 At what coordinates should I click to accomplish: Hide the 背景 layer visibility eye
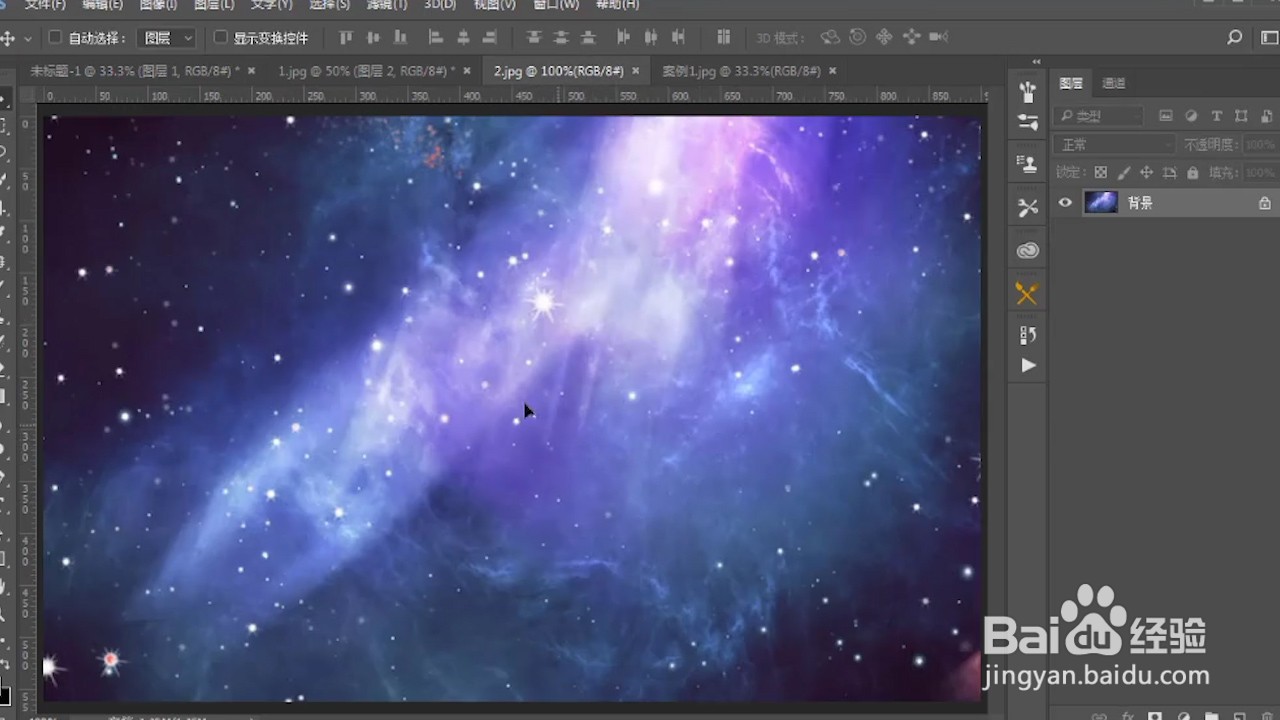pos(1065,203)
